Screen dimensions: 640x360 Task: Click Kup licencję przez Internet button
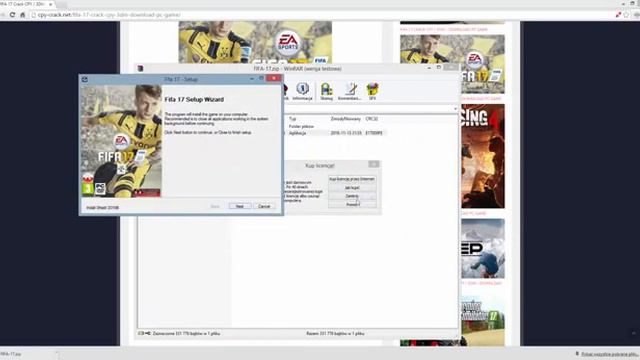point(352,179)
